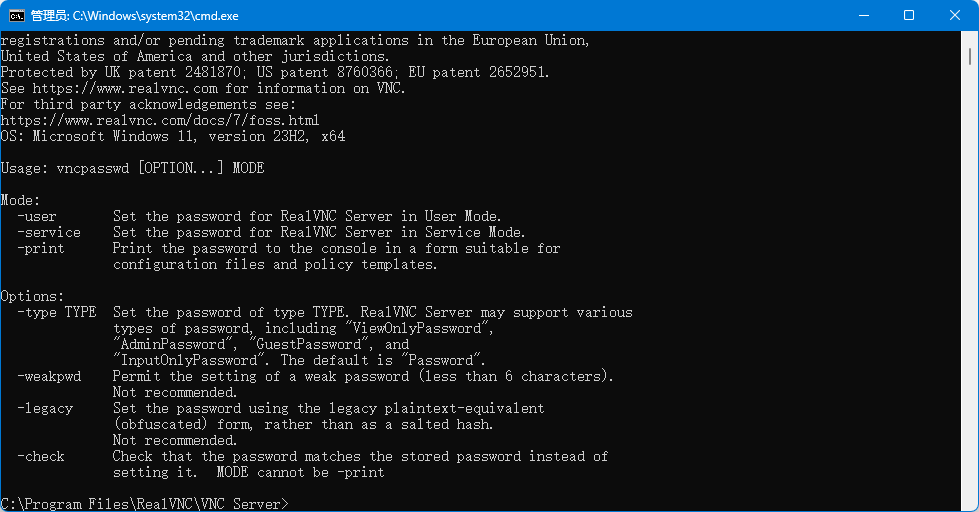Click the "-type TYPE" option text

[x=57, y=312]
